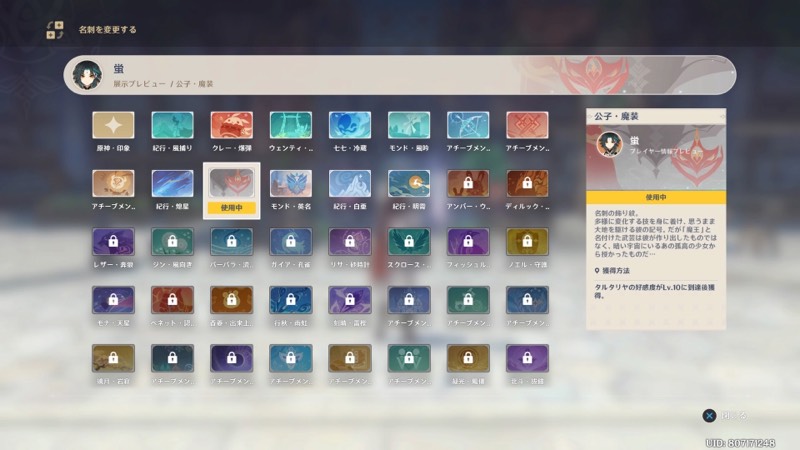Select the locked 魈月・岩宿 tan namecard
The width and height of the screenshot is (800, 450).
(x=113, y=358)
